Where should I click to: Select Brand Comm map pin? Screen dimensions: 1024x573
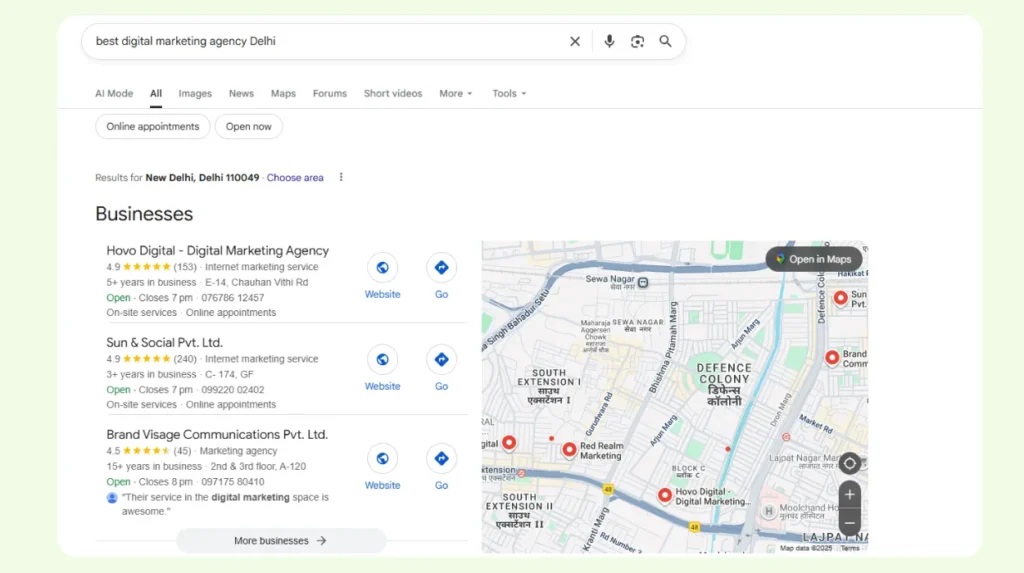pyautogui.click(x=832, y=358)
